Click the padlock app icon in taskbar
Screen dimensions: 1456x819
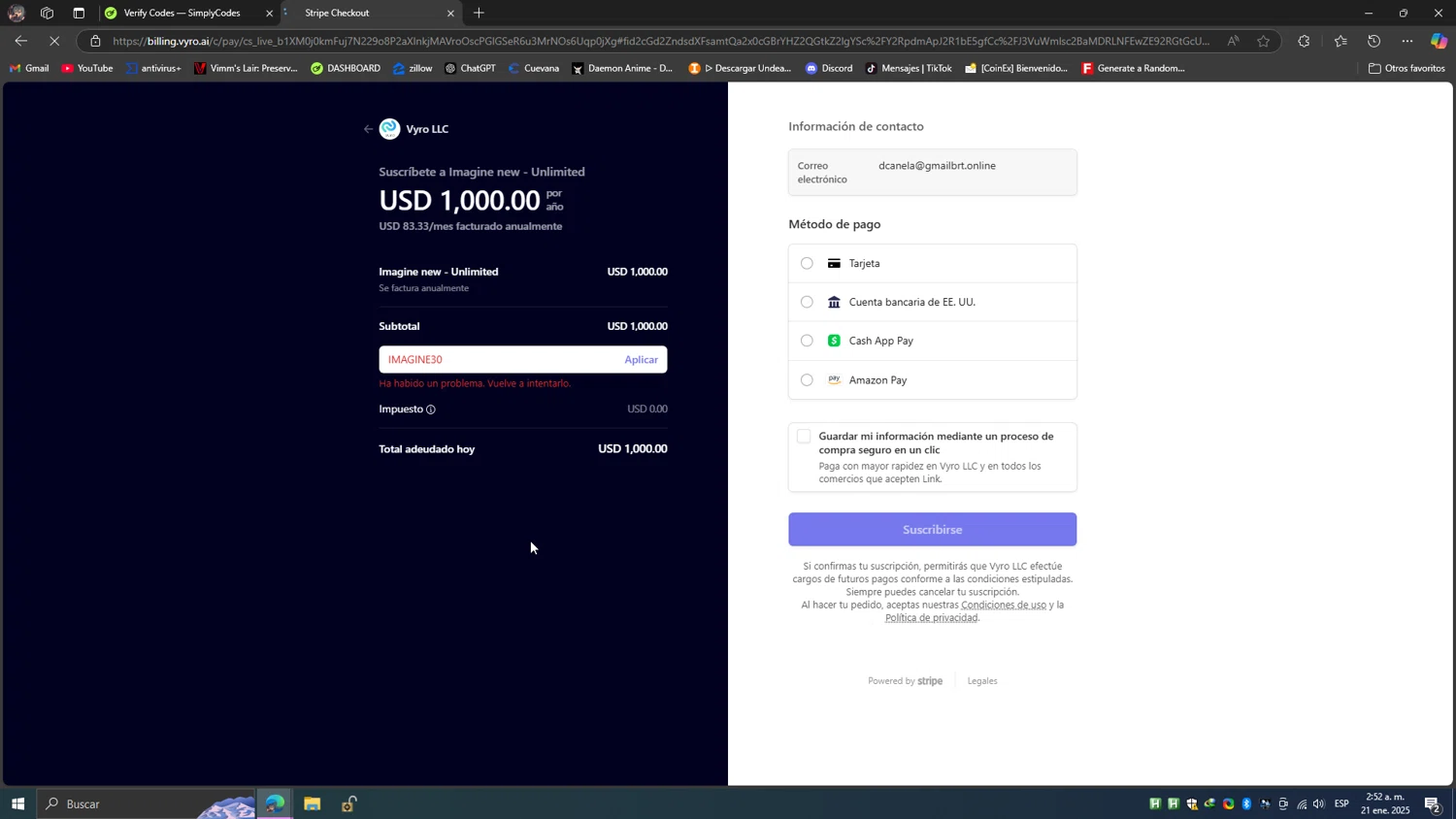coord(348,803)
